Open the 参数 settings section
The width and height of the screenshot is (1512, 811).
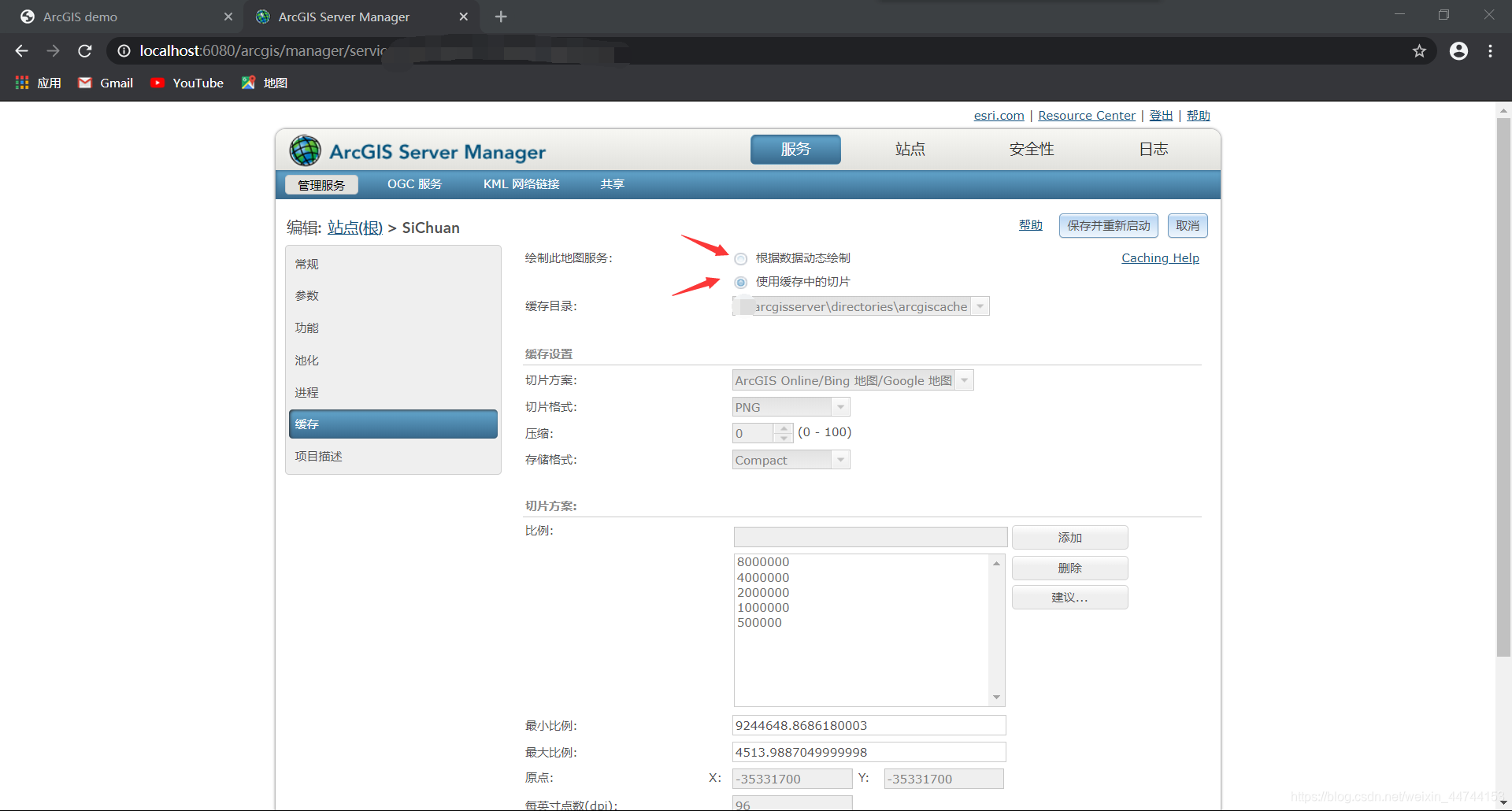[x=393, y=296]
